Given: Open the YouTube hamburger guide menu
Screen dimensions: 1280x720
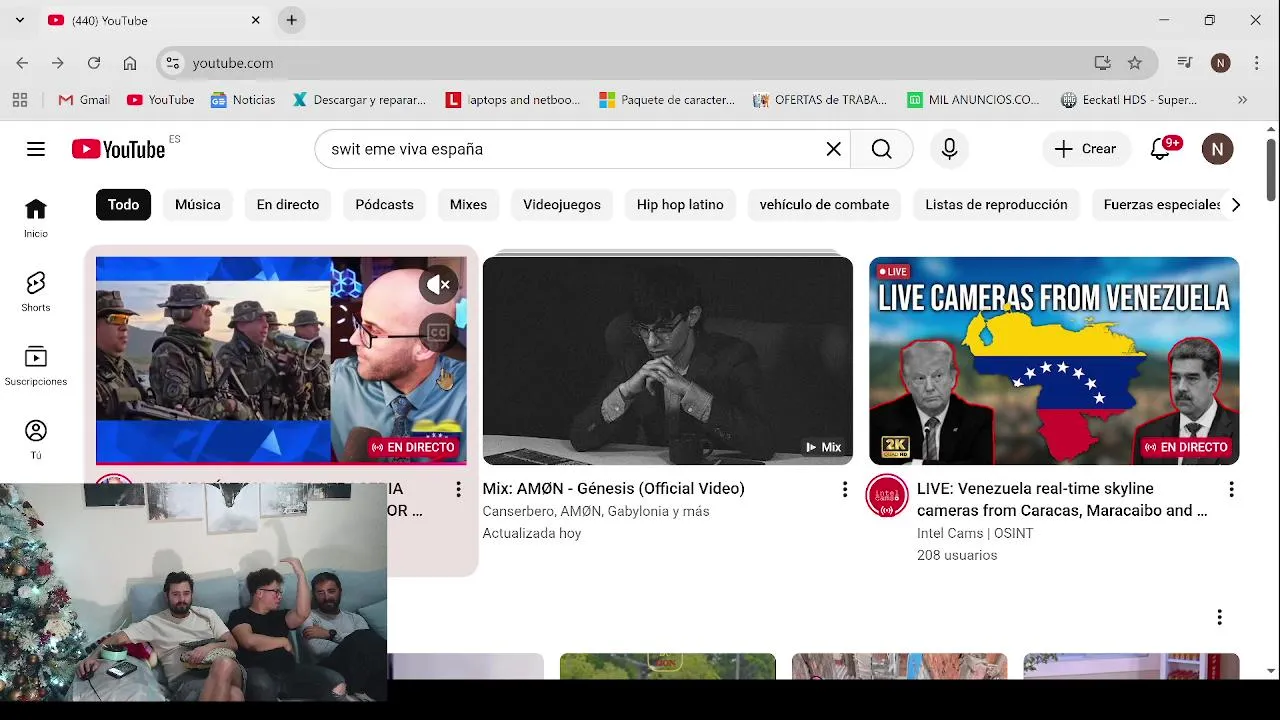Looking at the screenshot, I should click(36, 149).
